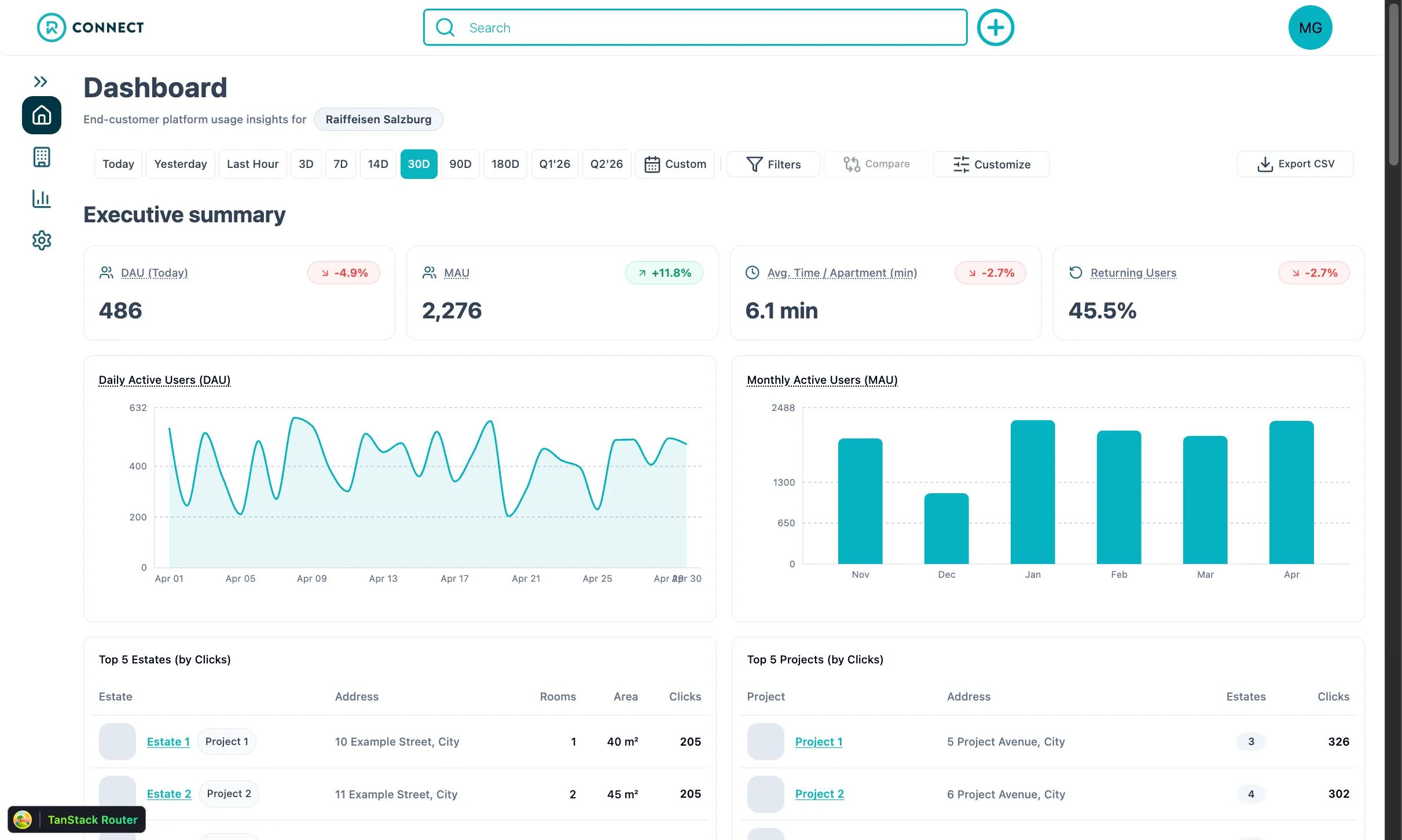Screen dimensions: 1402x840
Task: Open the analytics bar chart sidebar icon
Action: tap(42, 199)
